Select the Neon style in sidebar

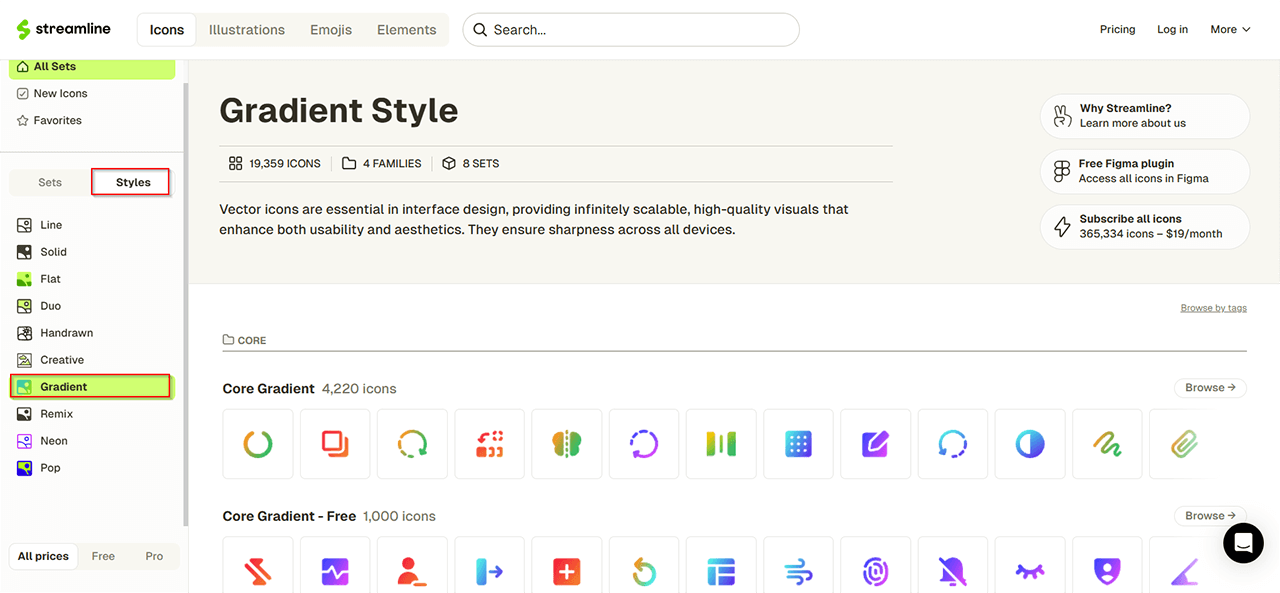[x=54, y=441]
